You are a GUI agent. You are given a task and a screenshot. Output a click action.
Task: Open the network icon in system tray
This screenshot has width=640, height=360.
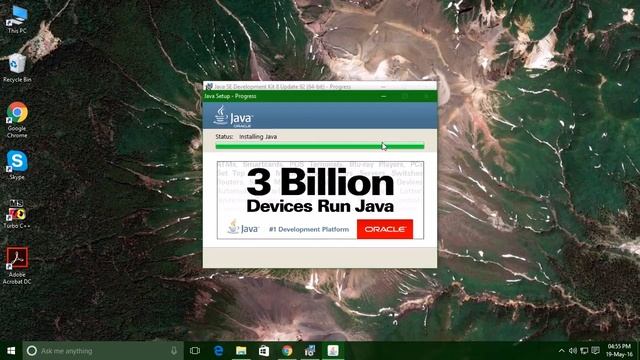click(x=584, y=351)
